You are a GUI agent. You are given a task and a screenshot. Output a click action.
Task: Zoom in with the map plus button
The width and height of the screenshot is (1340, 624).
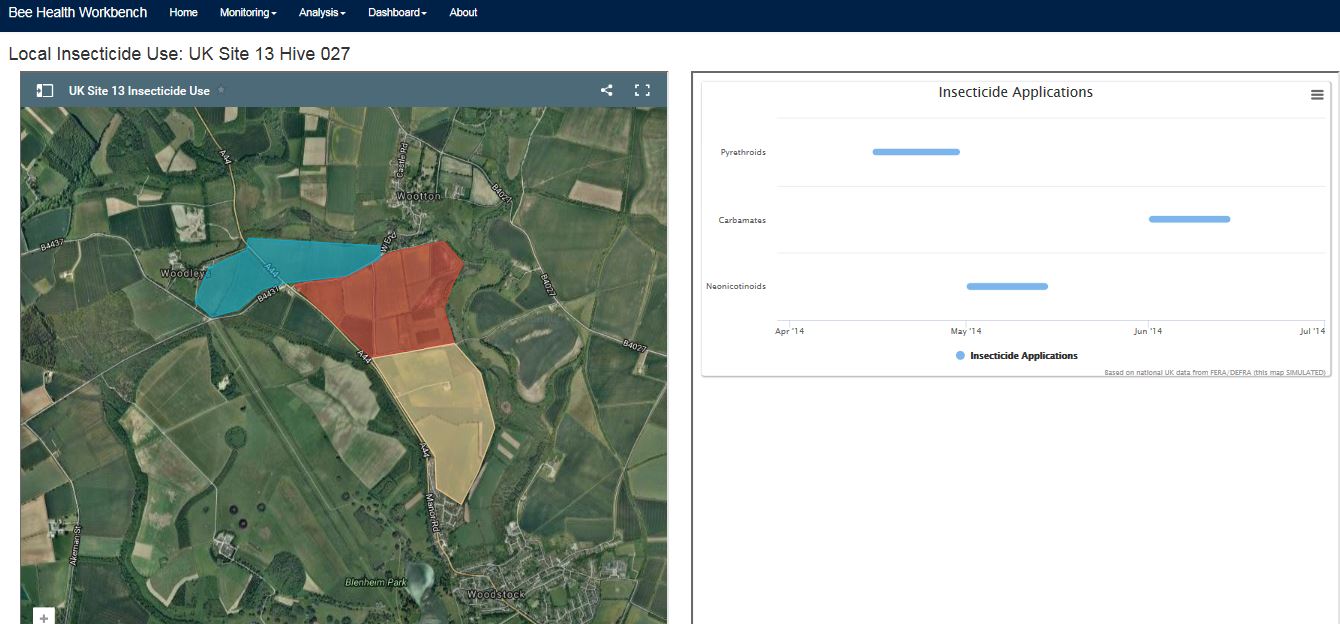coord(44,616)
